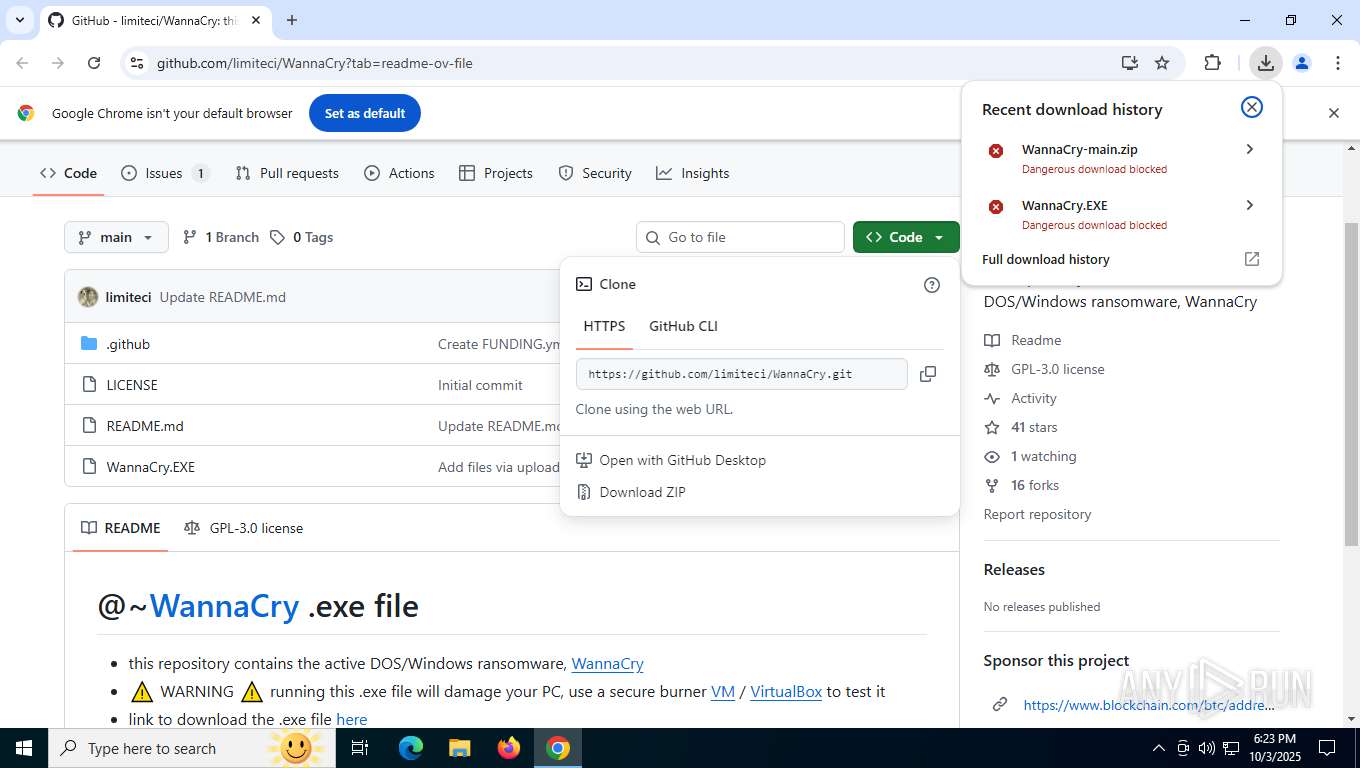Show hidden system tray icons

pyautogui.click(x=1159, y=748)
